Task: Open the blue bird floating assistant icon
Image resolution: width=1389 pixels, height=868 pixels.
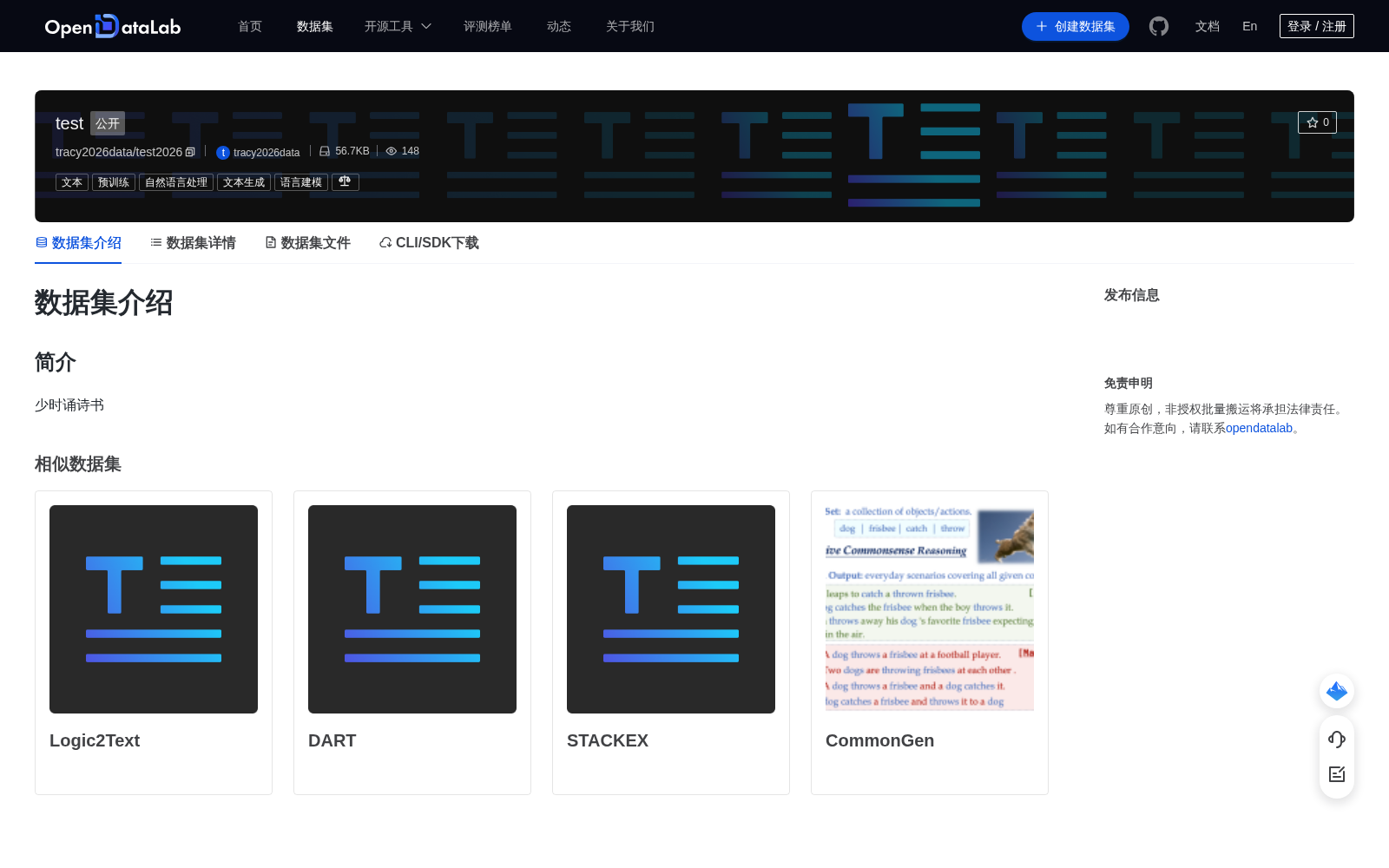Action: (1337, 691)
